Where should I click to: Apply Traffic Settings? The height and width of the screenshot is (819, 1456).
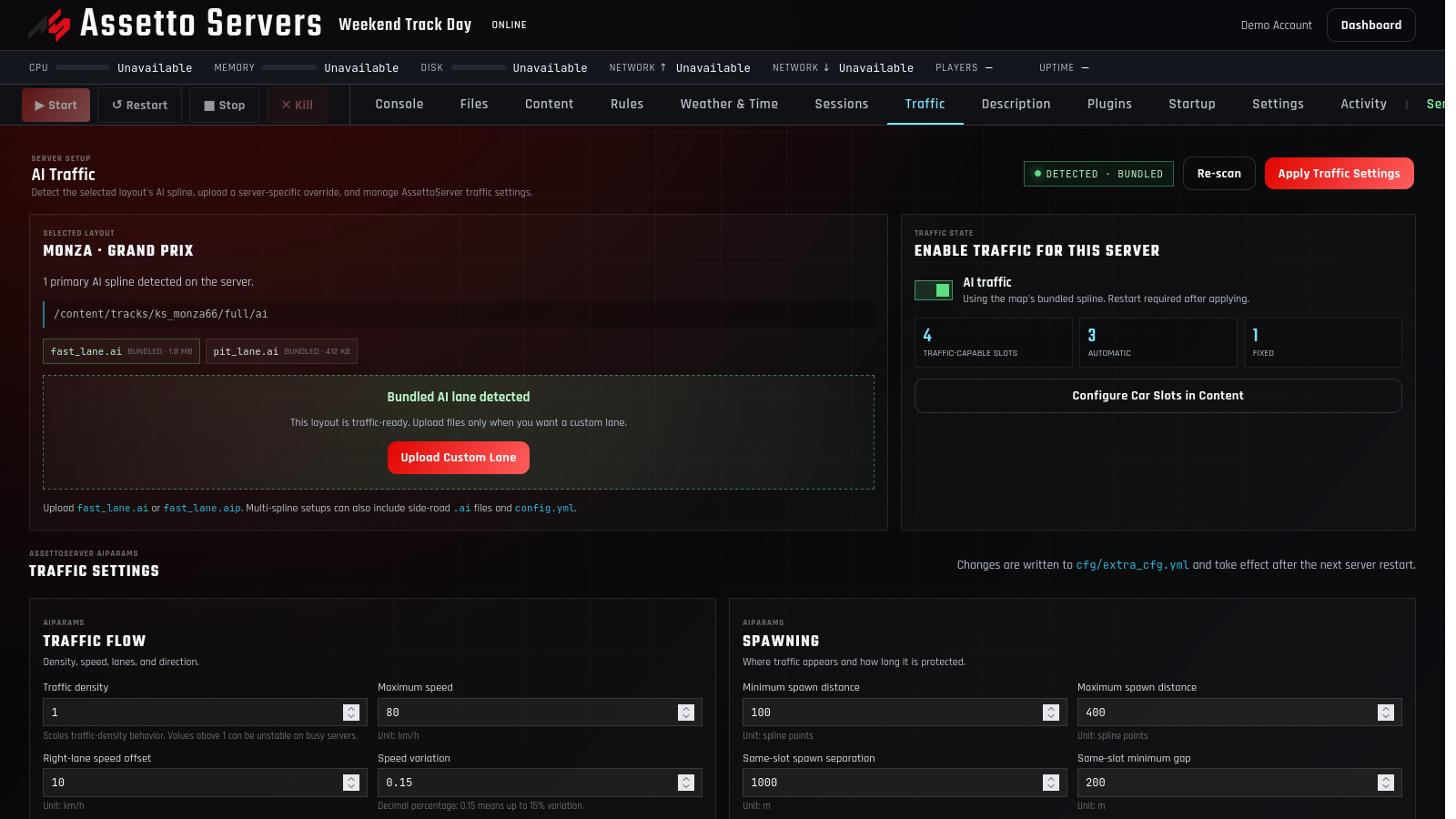pos(1340,174)
